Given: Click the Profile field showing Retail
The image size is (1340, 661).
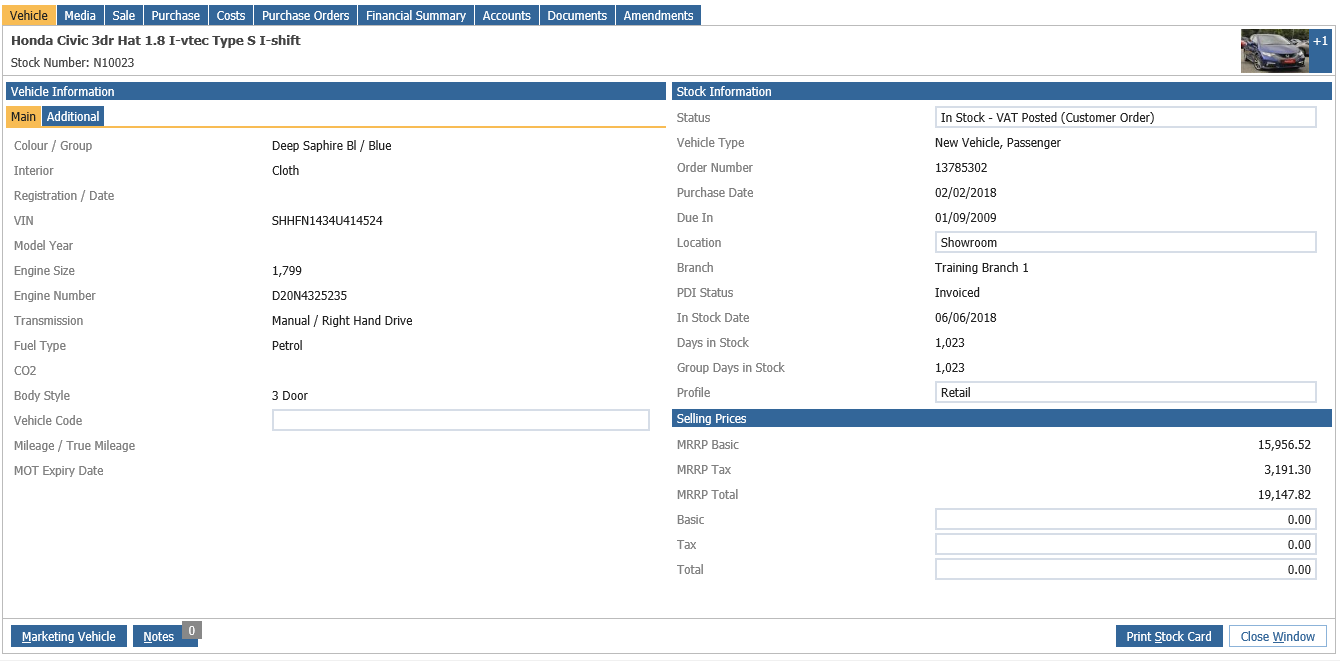Looking at the screenshot, I should tap(1125, 393).
